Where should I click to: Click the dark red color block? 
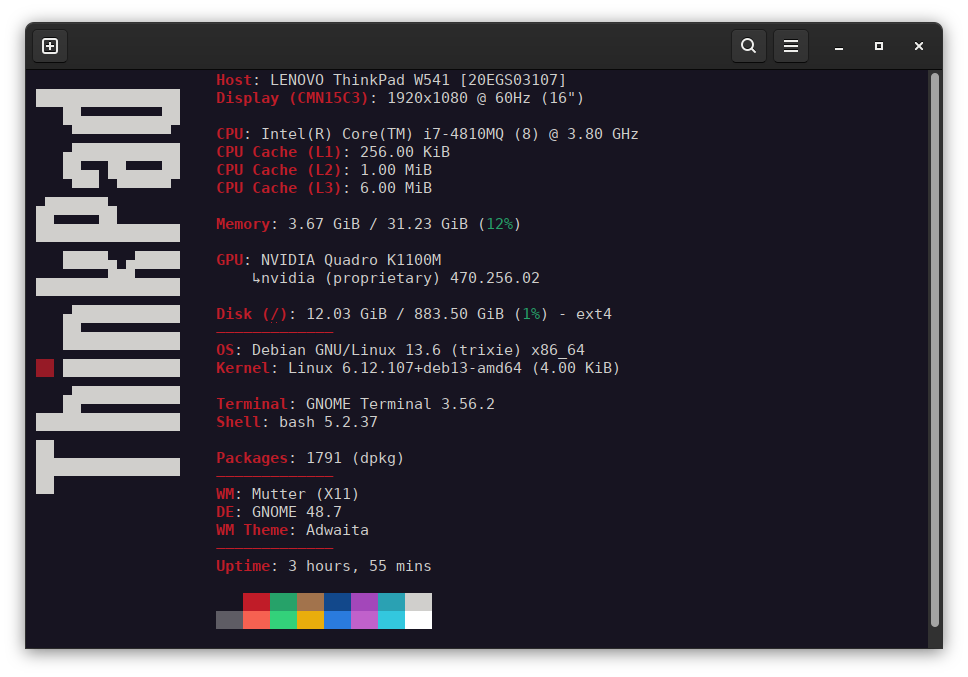(x=256, y=602)
